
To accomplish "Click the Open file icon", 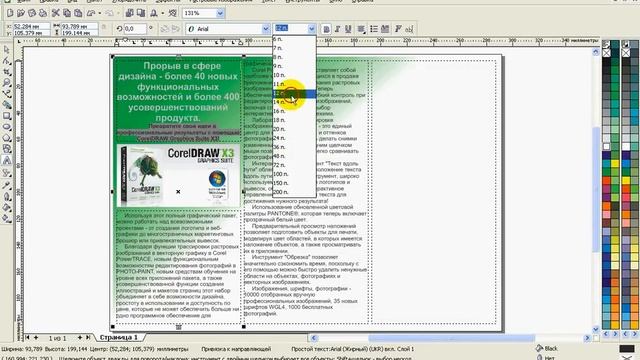I will coord(21,13).
